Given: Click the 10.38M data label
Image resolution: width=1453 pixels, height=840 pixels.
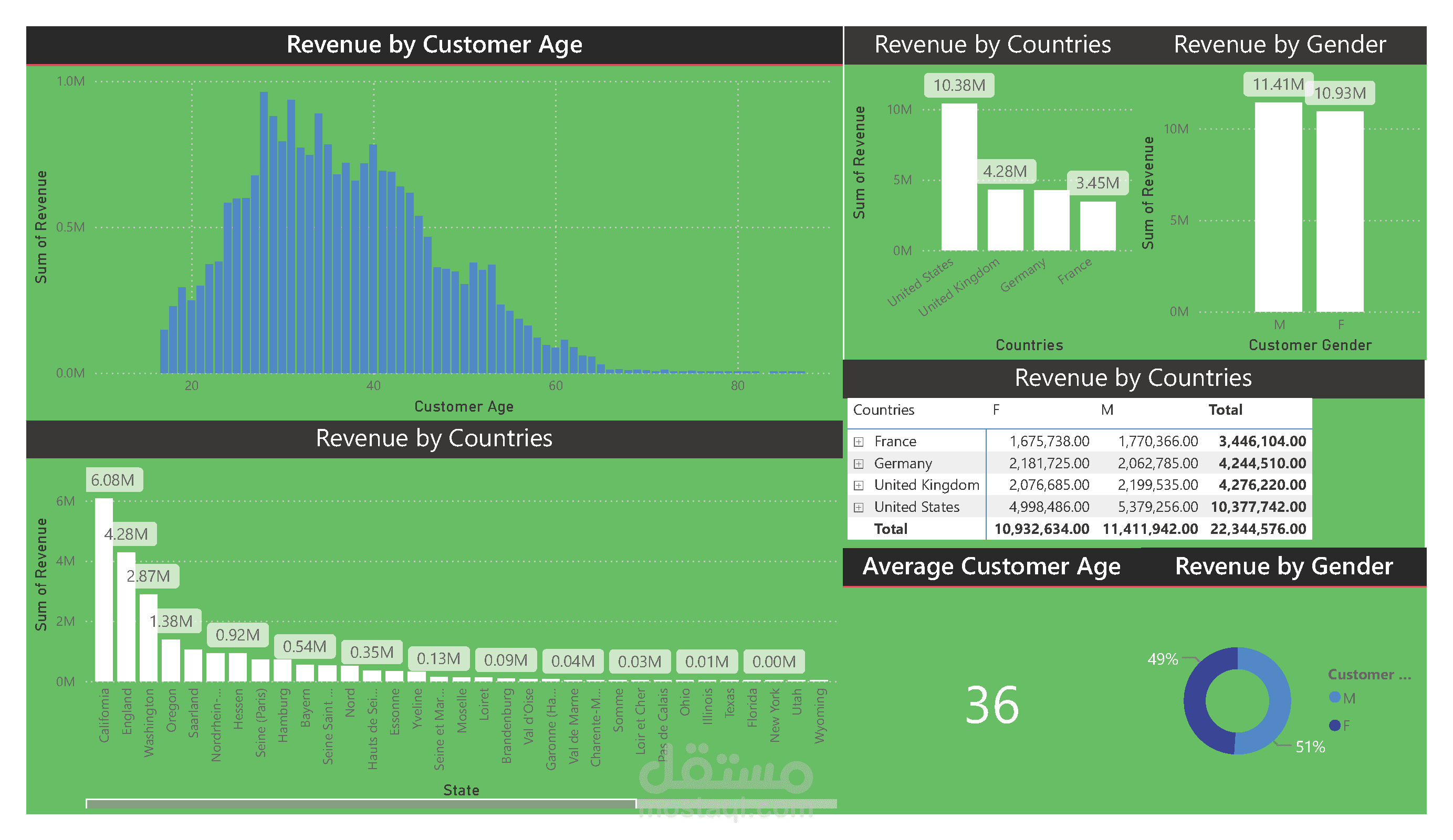Looking at the screenshot, I should pyautogui.click(x=959, y=86).
